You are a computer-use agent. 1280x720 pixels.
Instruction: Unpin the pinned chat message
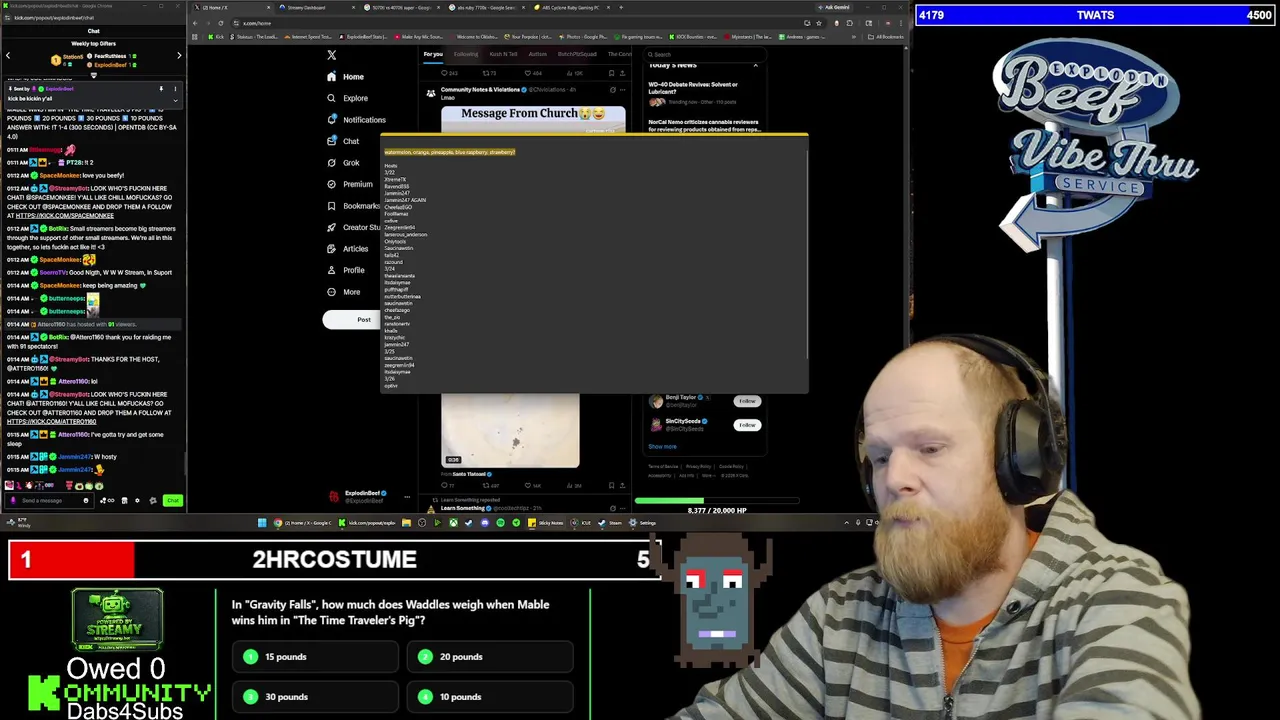161,89
